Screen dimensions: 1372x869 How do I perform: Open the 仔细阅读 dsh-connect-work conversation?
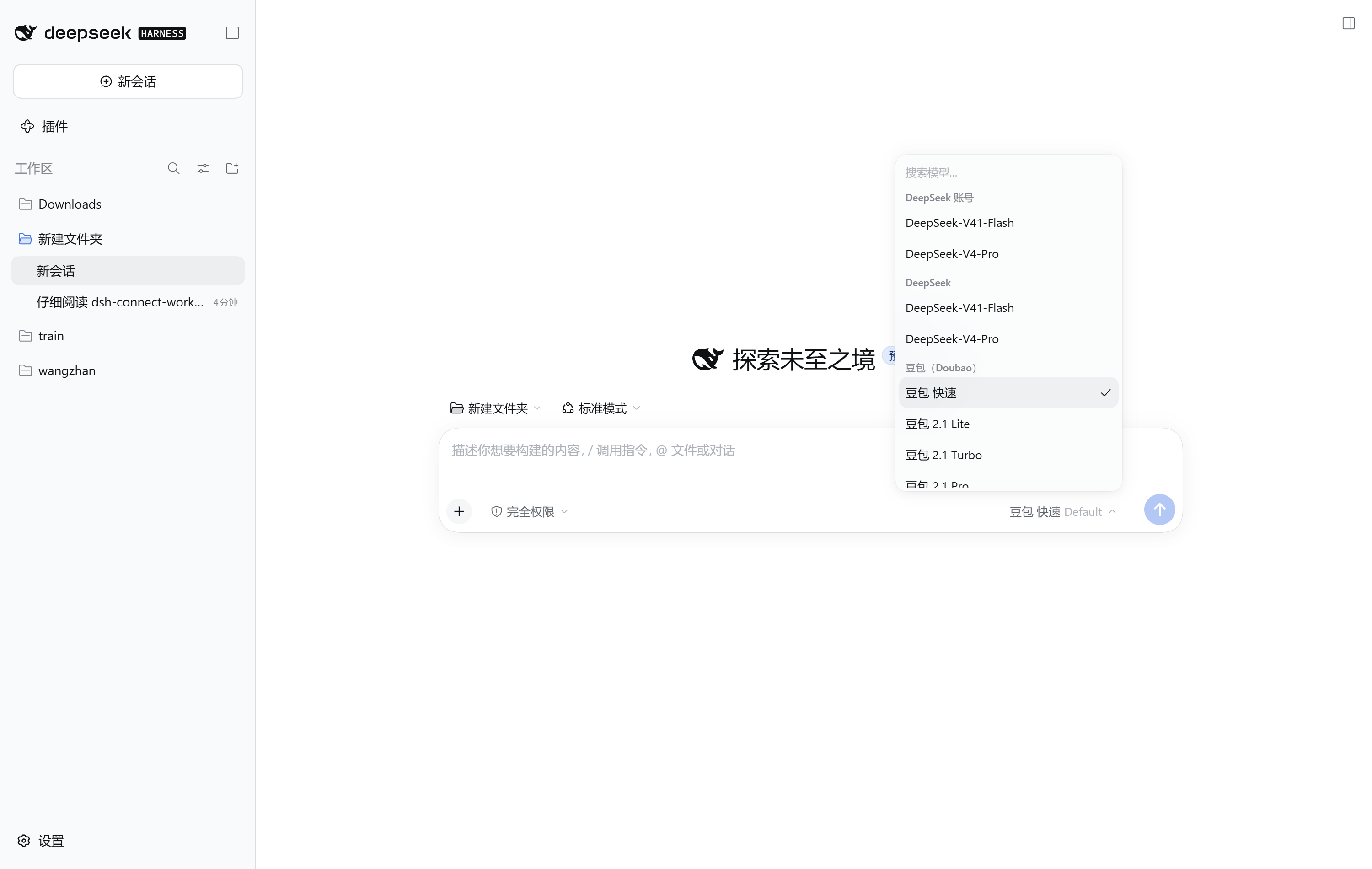(128, 302)
